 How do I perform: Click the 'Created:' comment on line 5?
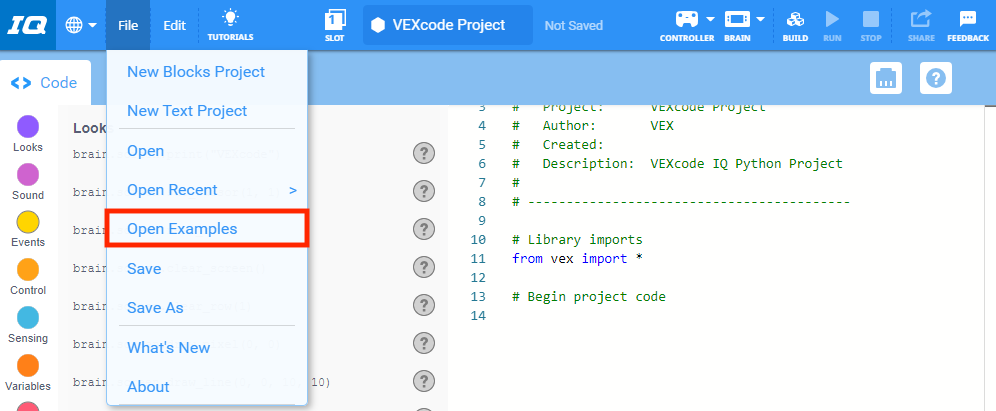(558, 144)
